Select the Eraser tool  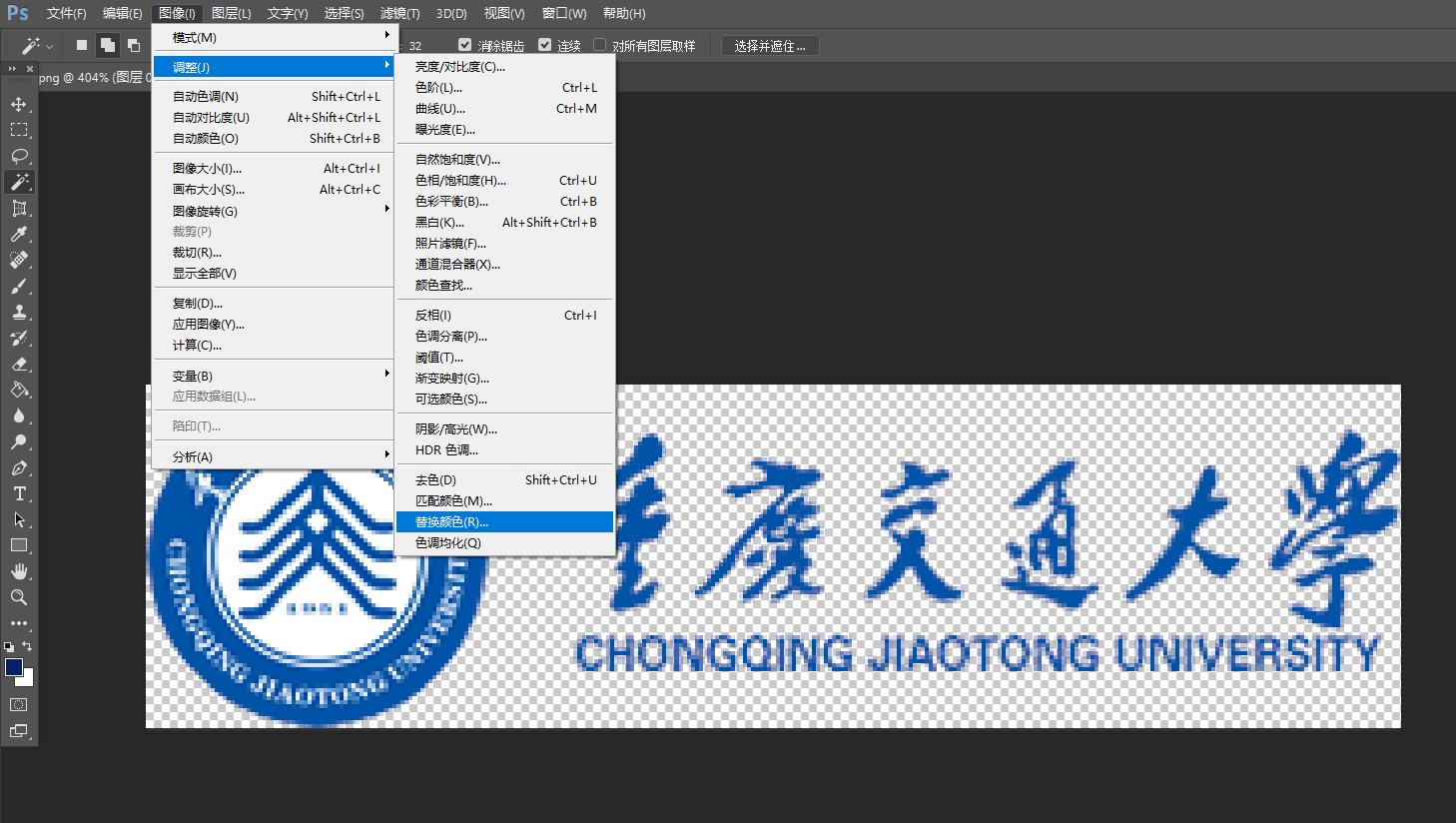pos(19,364)
